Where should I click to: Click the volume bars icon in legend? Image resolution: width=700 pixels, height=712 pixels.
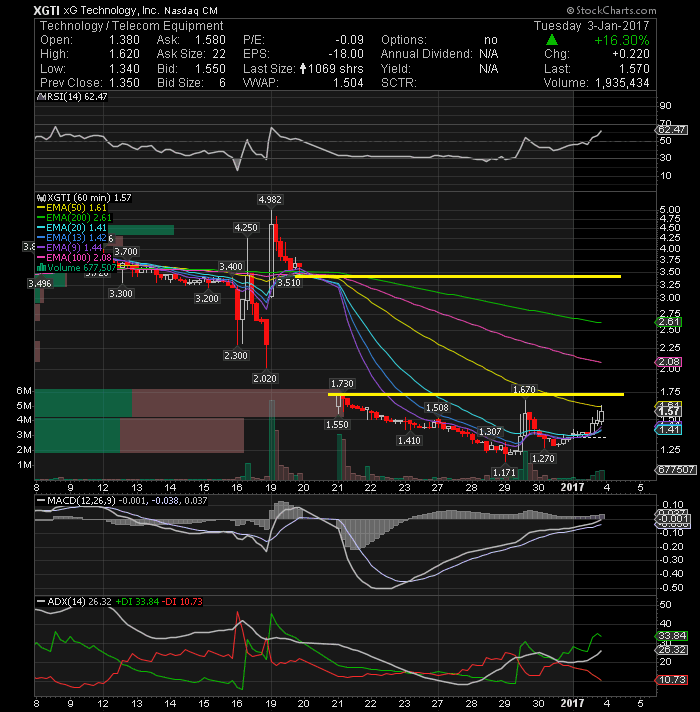[41, 267]
